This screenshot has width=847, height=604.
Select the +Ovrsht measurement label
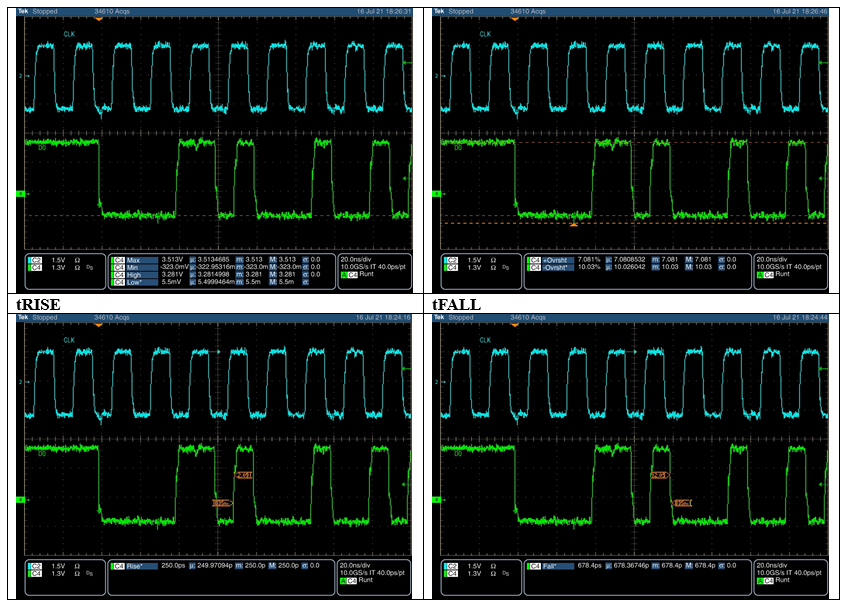pos(557,260)
